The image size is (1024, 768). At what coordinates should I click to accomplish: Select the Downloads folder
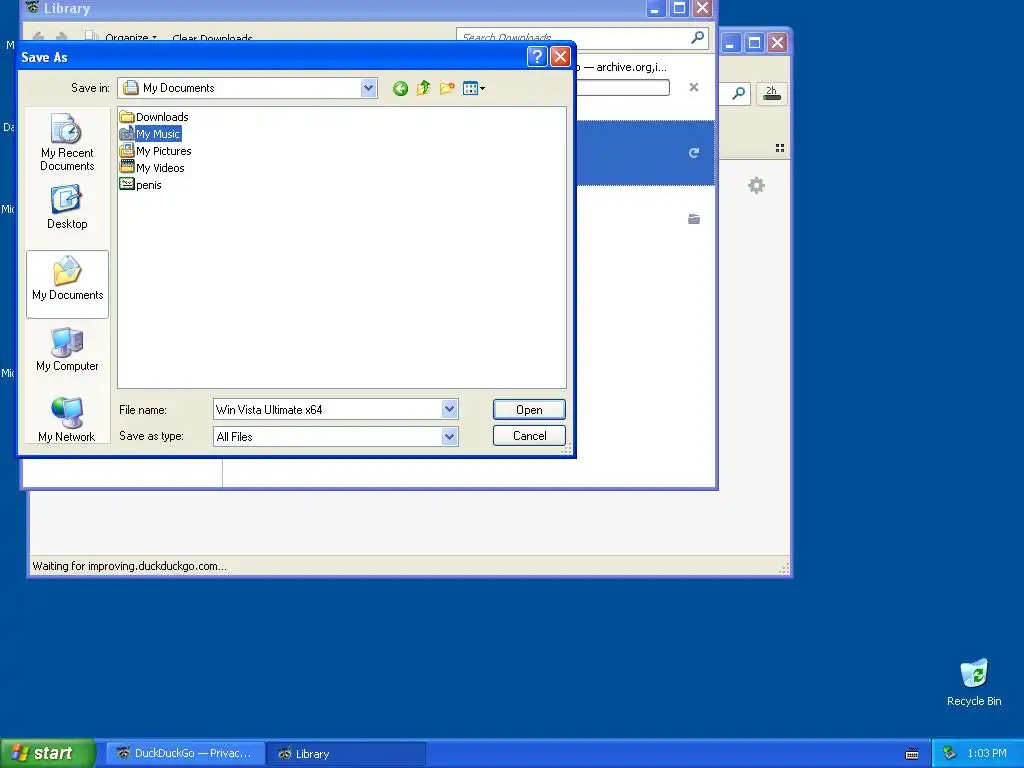point(154,117)
